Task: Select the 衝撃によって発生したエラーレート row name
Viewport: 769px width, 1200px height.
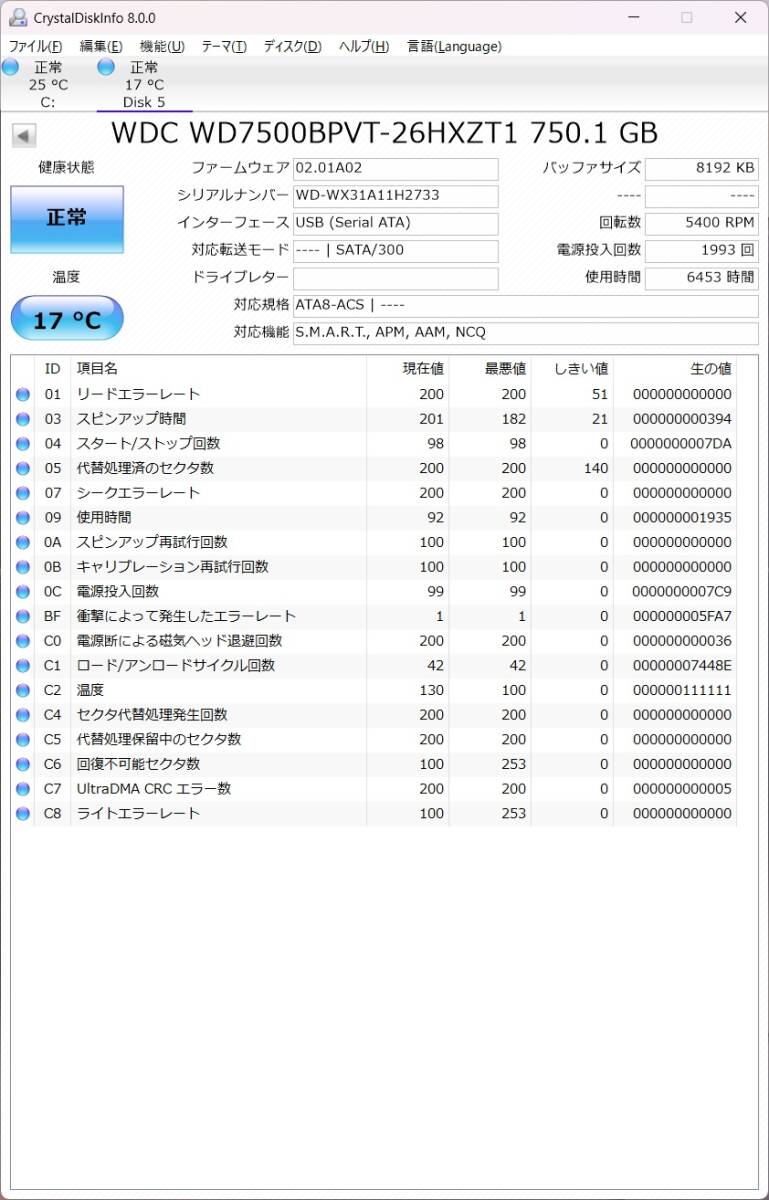Action: 186,617
